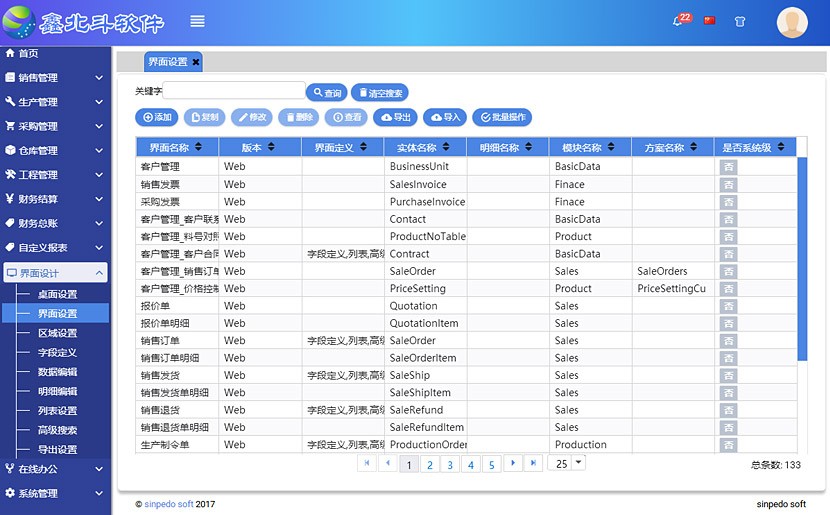Toggle 是否系统级 for 销售发票 row
This screenshot has width=830, height=515.
pyautogui.click(x=729, y=184)
